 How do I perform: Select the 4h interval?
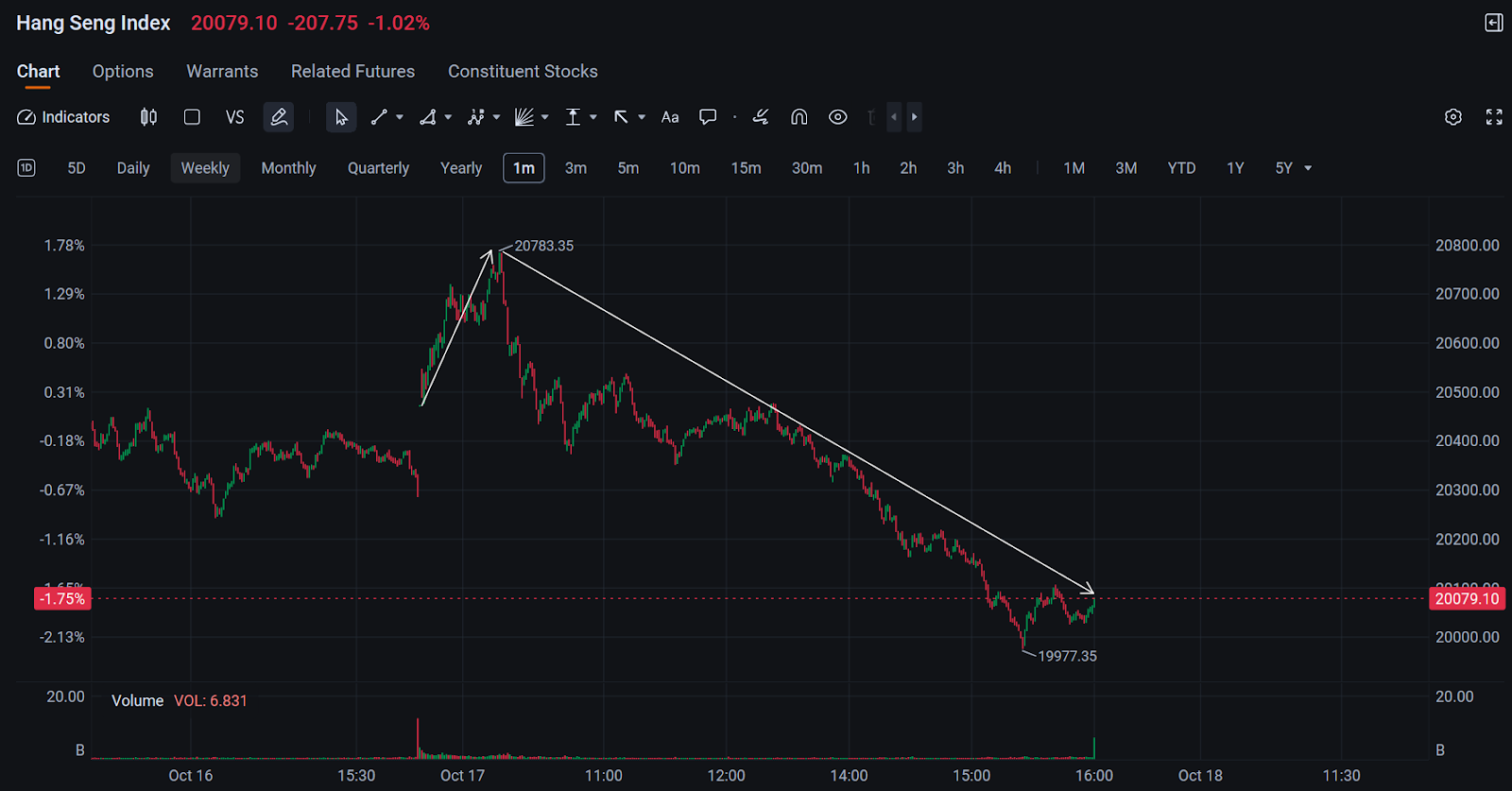point(1003,168)
